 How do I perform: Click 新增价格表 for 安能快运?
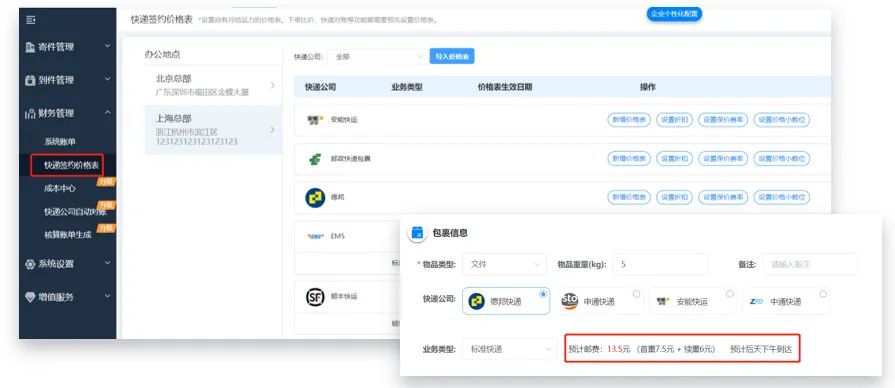point(628,120)
